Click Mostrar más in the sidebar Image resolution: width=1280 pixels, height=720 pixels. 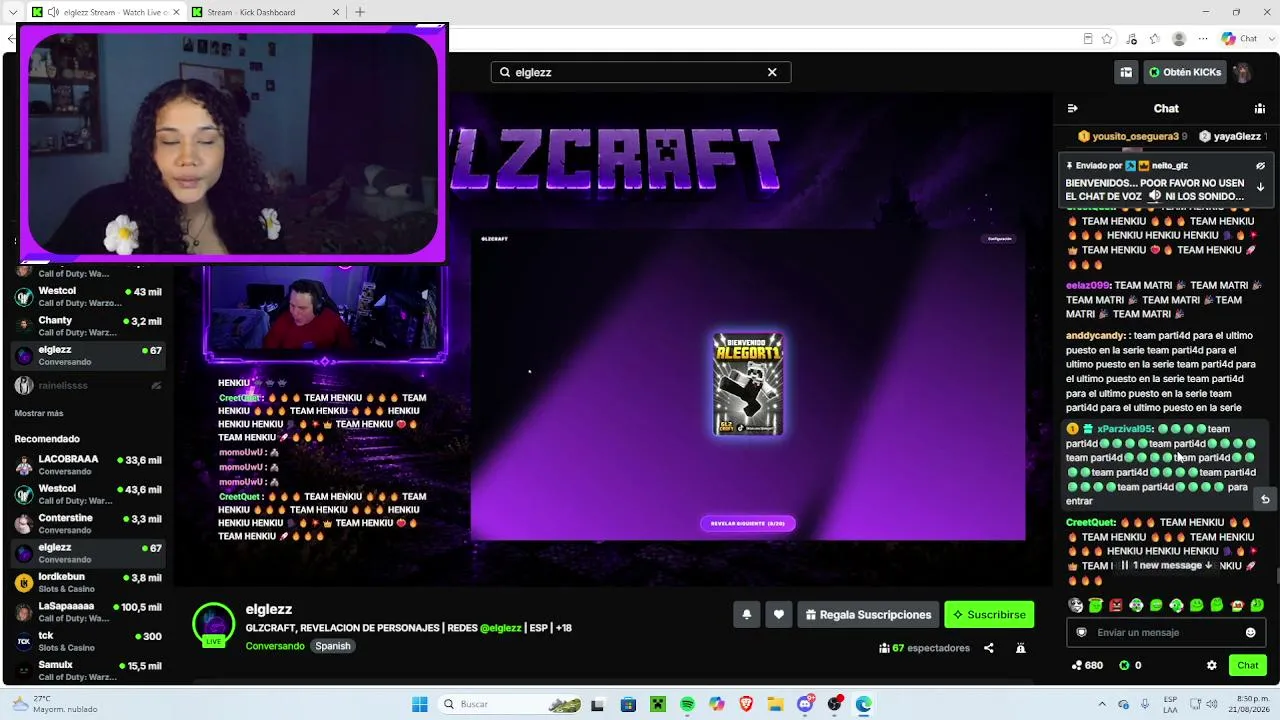point(39,413)
